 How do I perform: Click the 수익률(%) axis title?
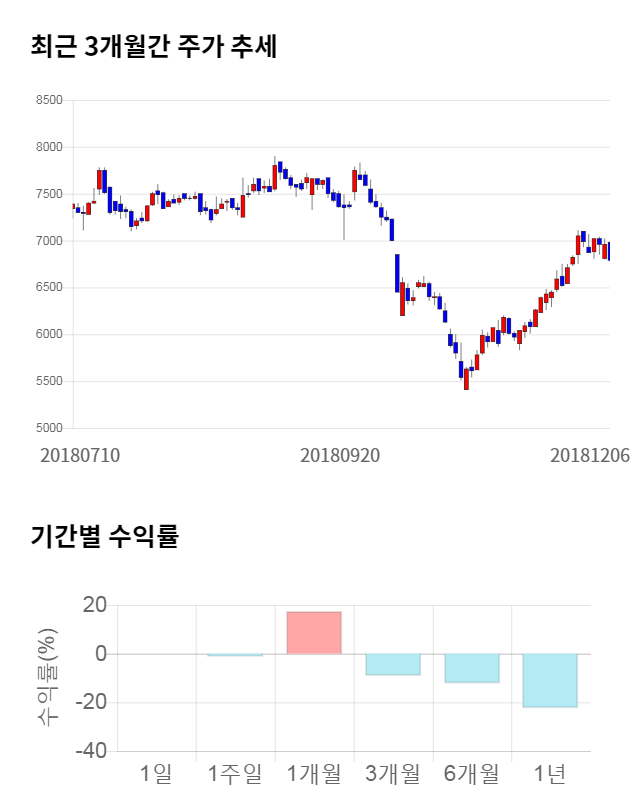[47, 678]
